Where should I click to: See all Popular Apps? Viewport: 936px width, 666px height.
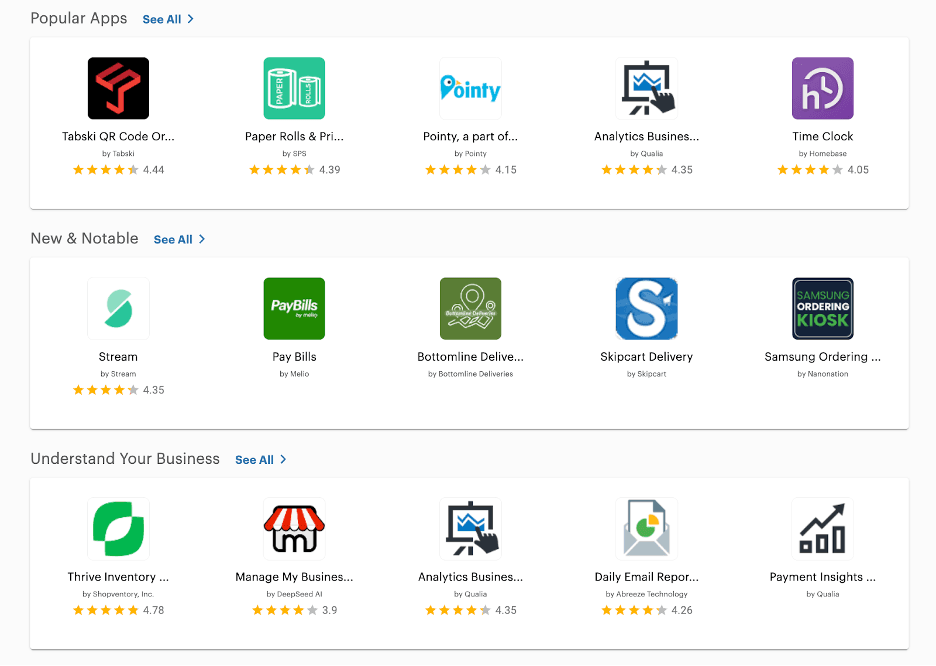[x=167, y=19]
